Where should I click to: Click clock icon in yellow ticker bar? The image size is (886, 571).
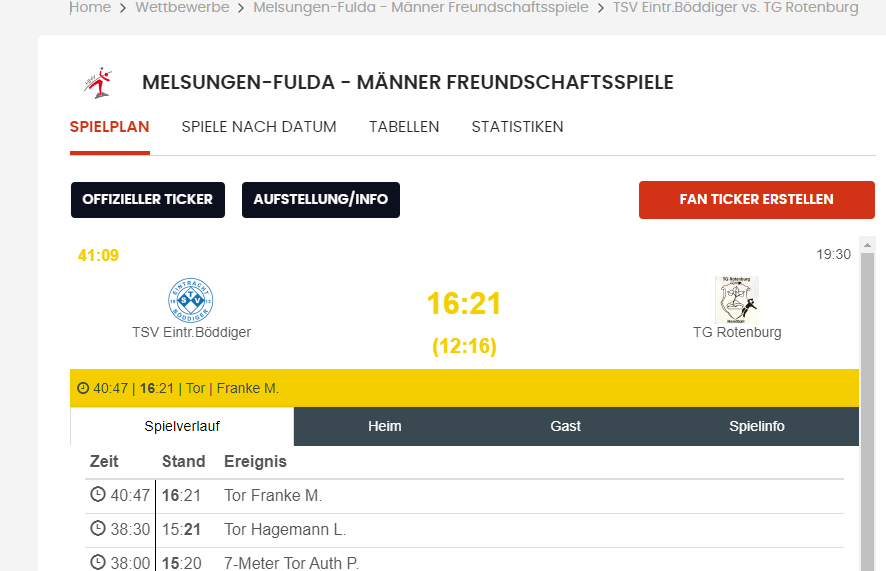point(83,388)
